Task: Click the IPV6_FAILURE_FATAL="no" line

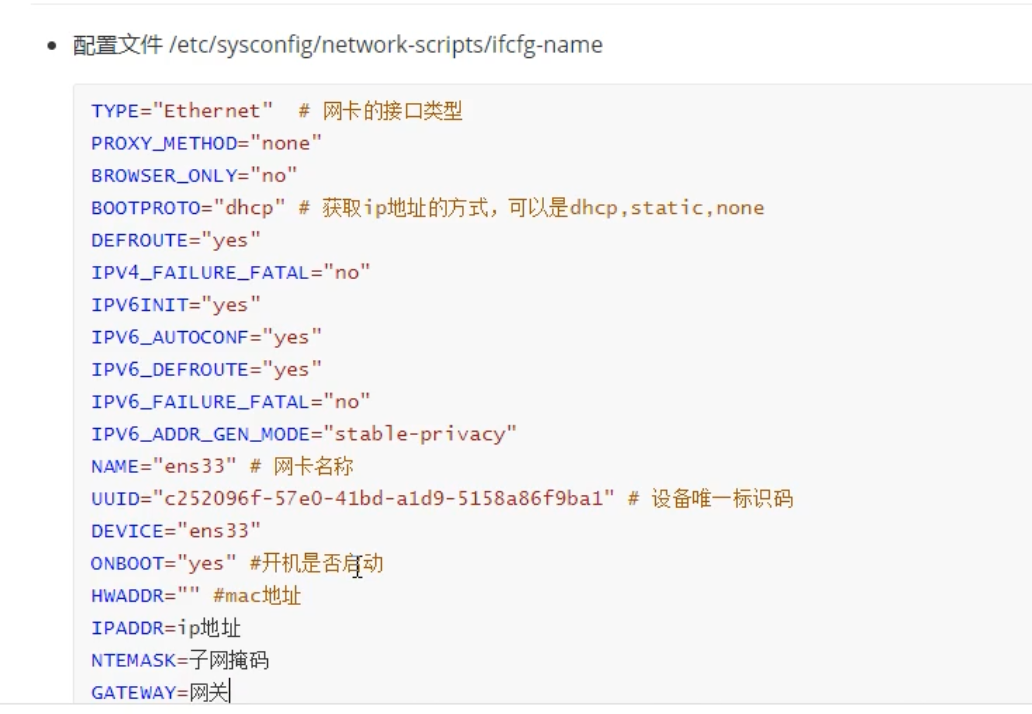Action: point(231,401)
